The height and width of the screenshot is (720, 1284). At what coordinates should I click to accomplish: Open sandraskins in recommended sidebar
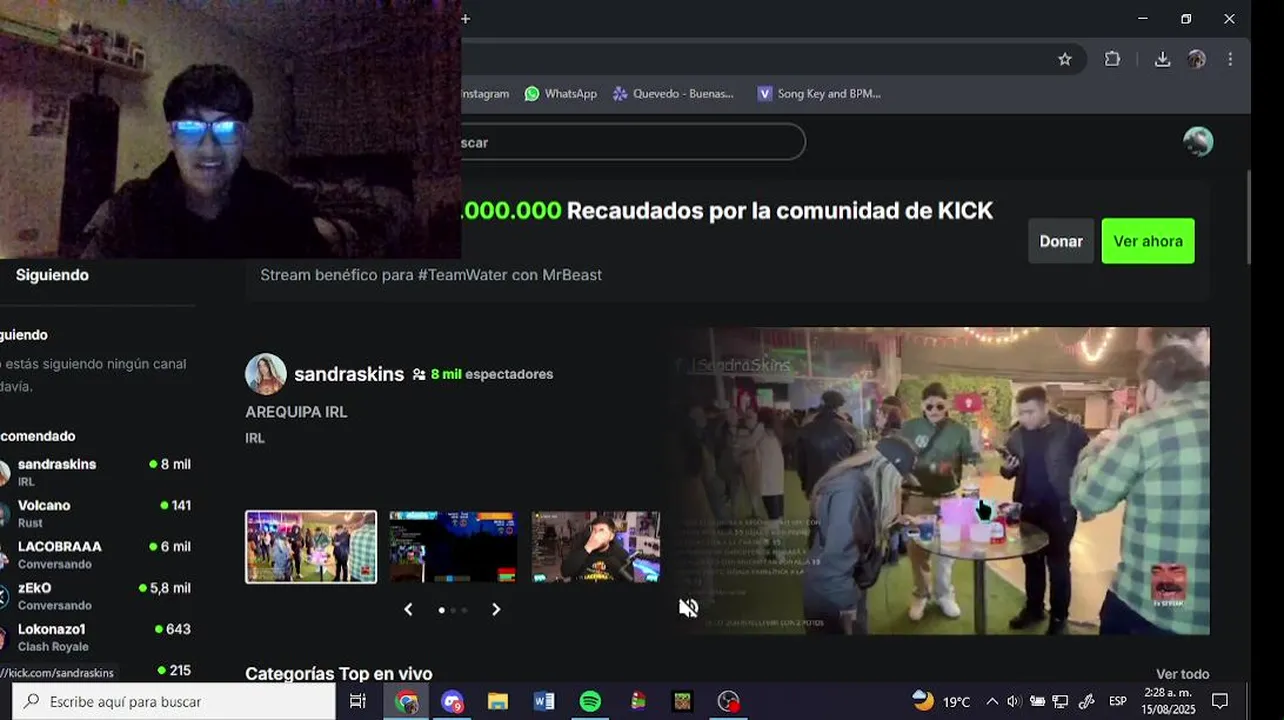coord(96,471)
